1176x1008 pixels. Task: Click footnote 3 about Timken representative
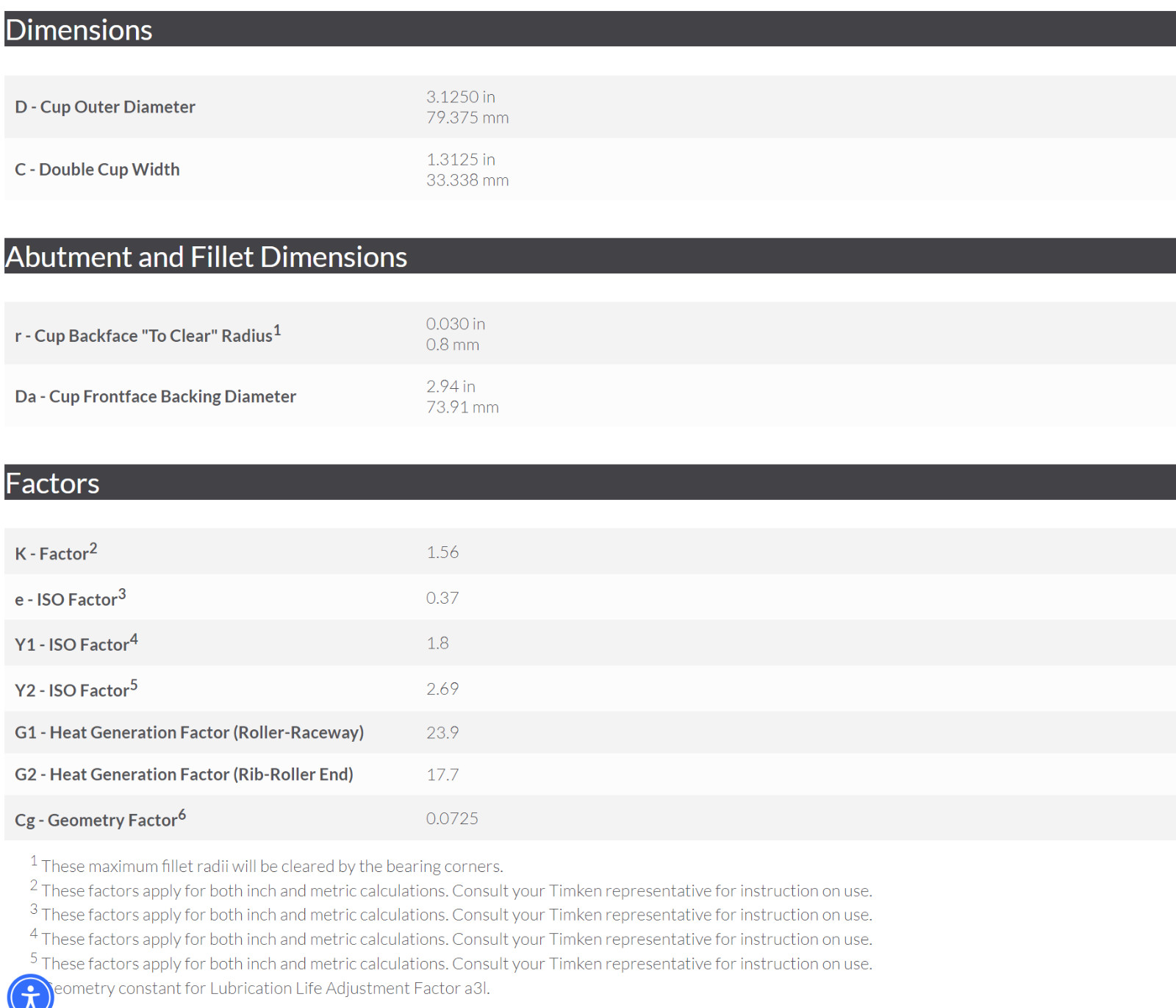pyautogui.click(x=451, y=914)
